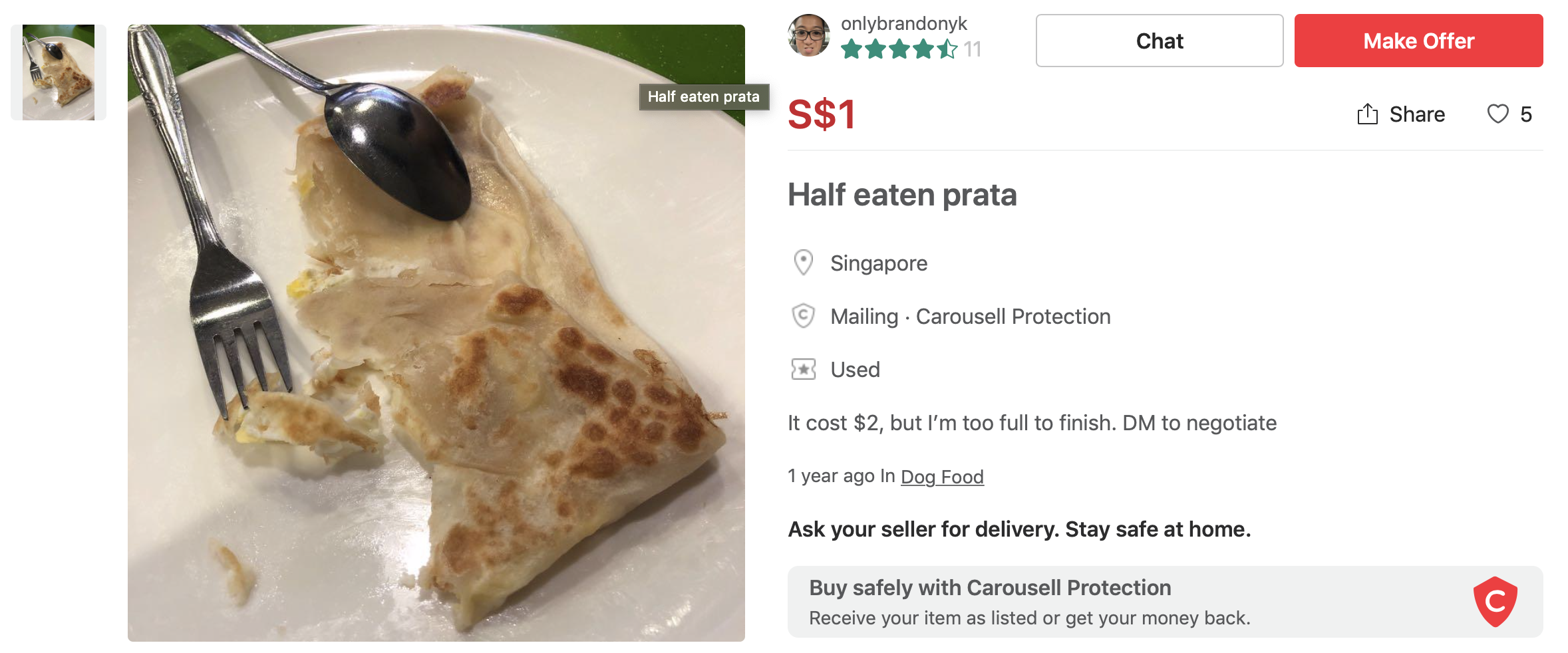
Task: Click the Share label text
Action: (1417, 114)
